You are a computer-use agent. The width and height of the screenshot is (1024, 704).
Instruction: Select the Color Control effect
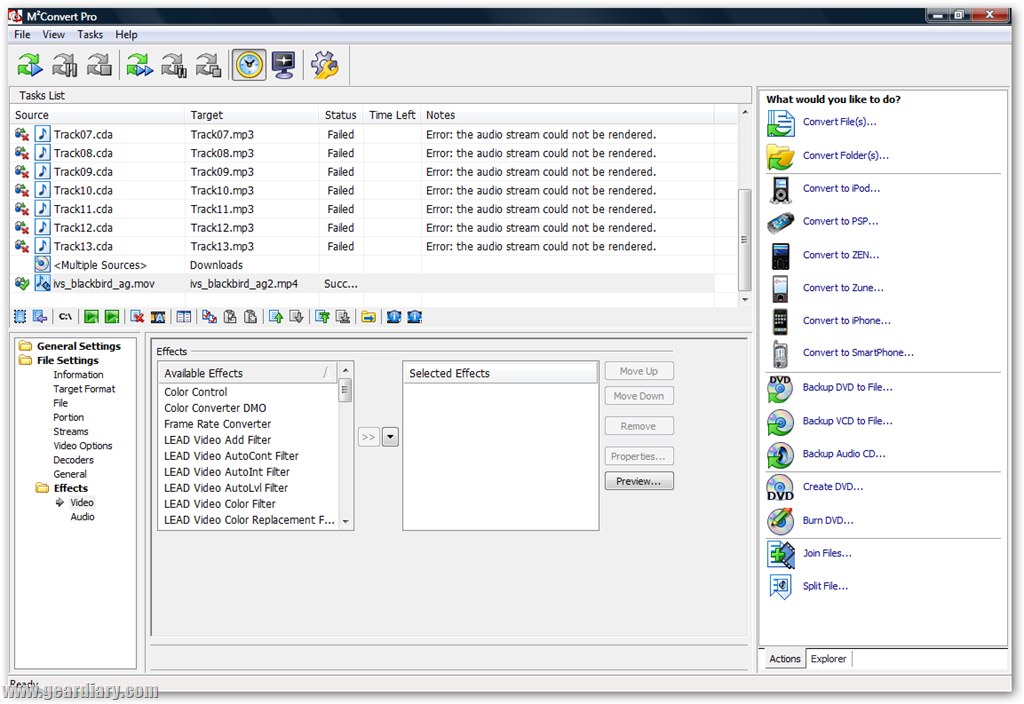pos(195,392)
